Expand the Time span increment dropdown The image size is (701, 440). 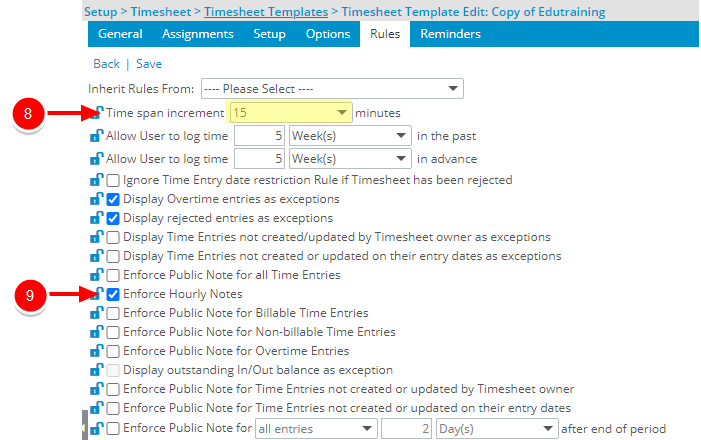pyautogui.click(x=291, y=113)
